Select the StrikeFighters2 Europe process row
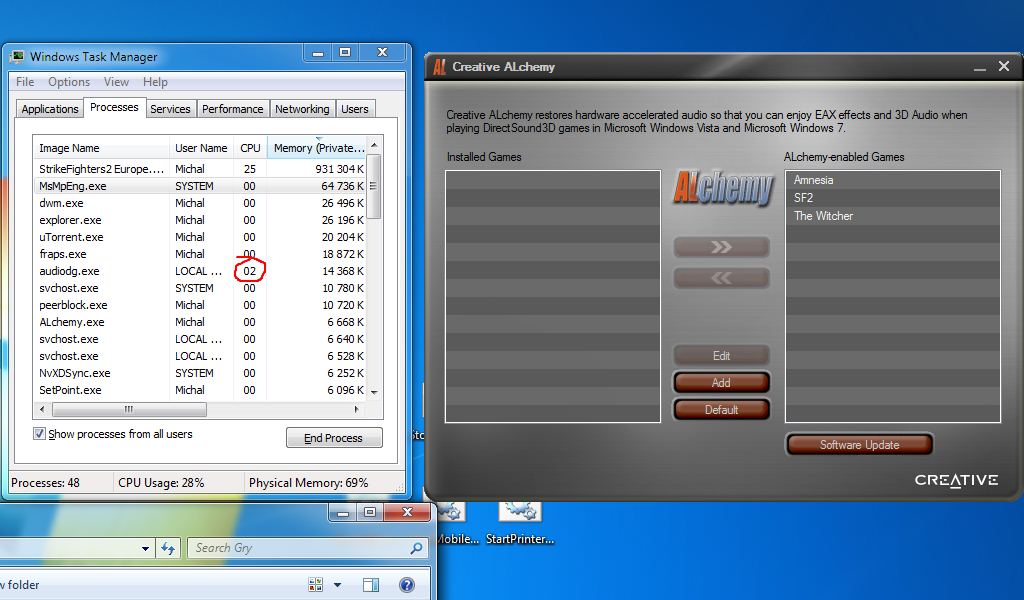This screenshot has height=600, width=1024. (x=200, y=168)
